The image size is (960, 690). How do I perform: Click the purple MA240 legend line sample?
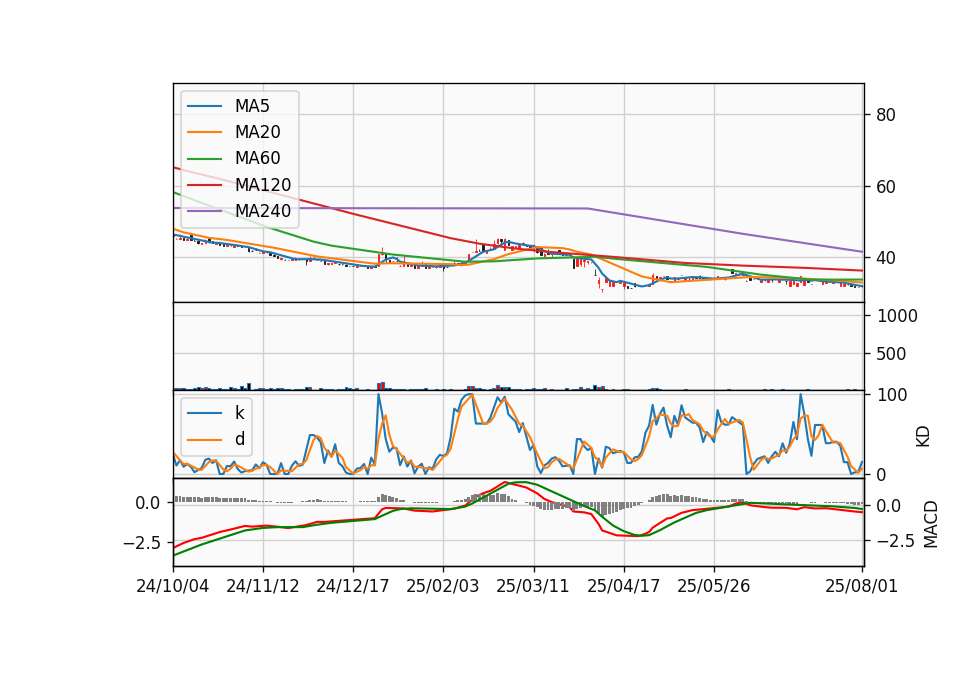click(204, 211)
